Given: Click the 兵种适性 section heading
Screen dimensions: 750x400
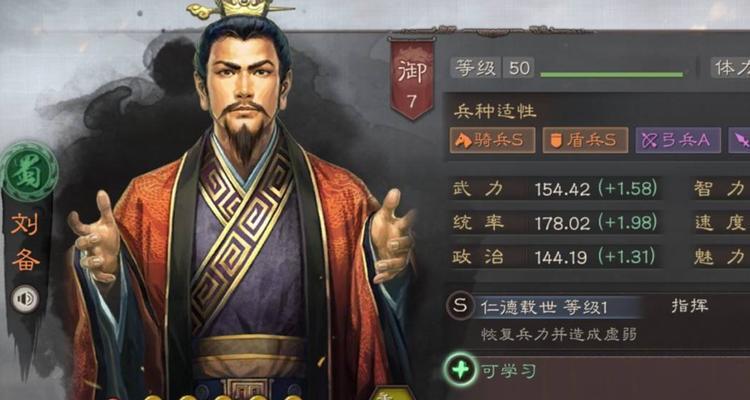Looking at the screenshot, I should click(x=495, y=112).
